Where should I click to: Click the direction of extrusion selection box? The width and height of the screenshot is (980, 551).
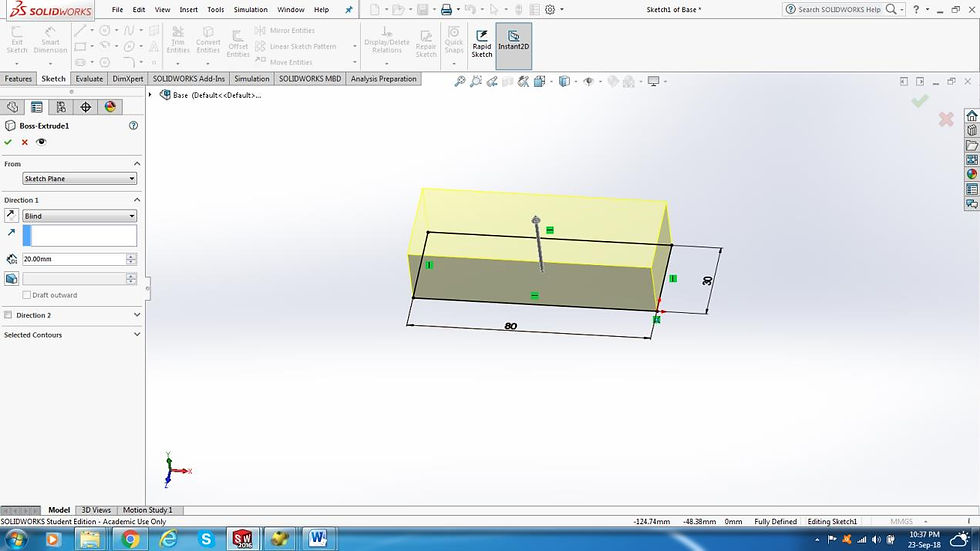pyautogui.click(x=79, y=236)
